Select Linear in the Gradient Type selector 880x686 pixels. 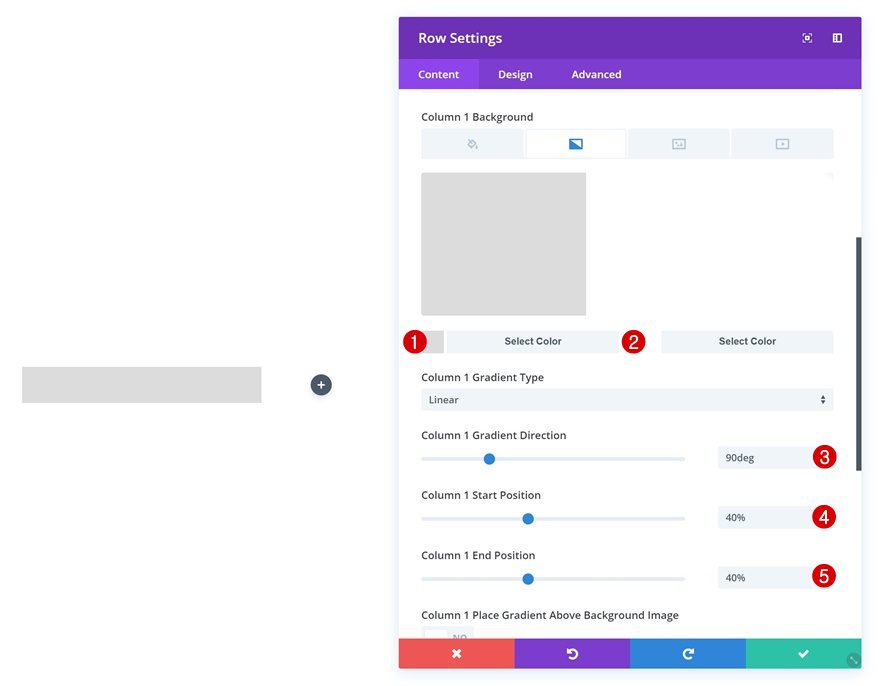627,399
